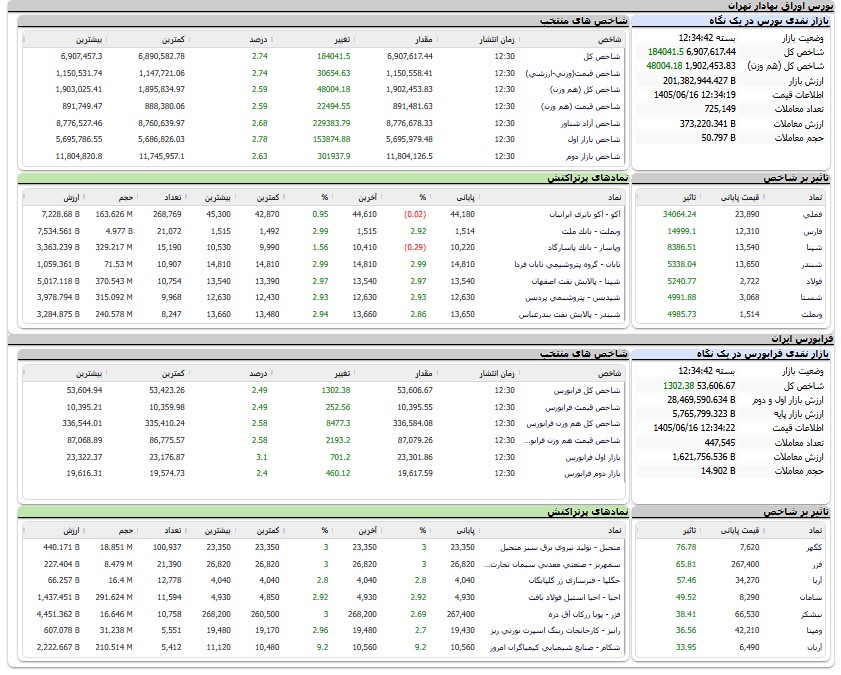Open the فملی symbol in index effect table

point(812,214)
